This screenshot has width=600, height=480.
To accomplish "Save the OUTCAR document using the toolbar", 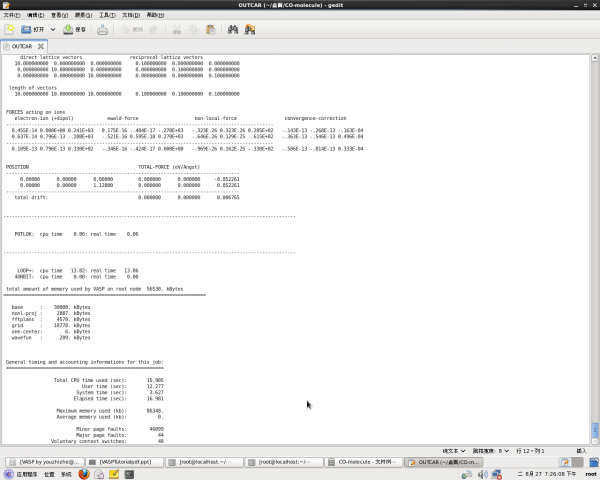I will [x=74, y=29].
